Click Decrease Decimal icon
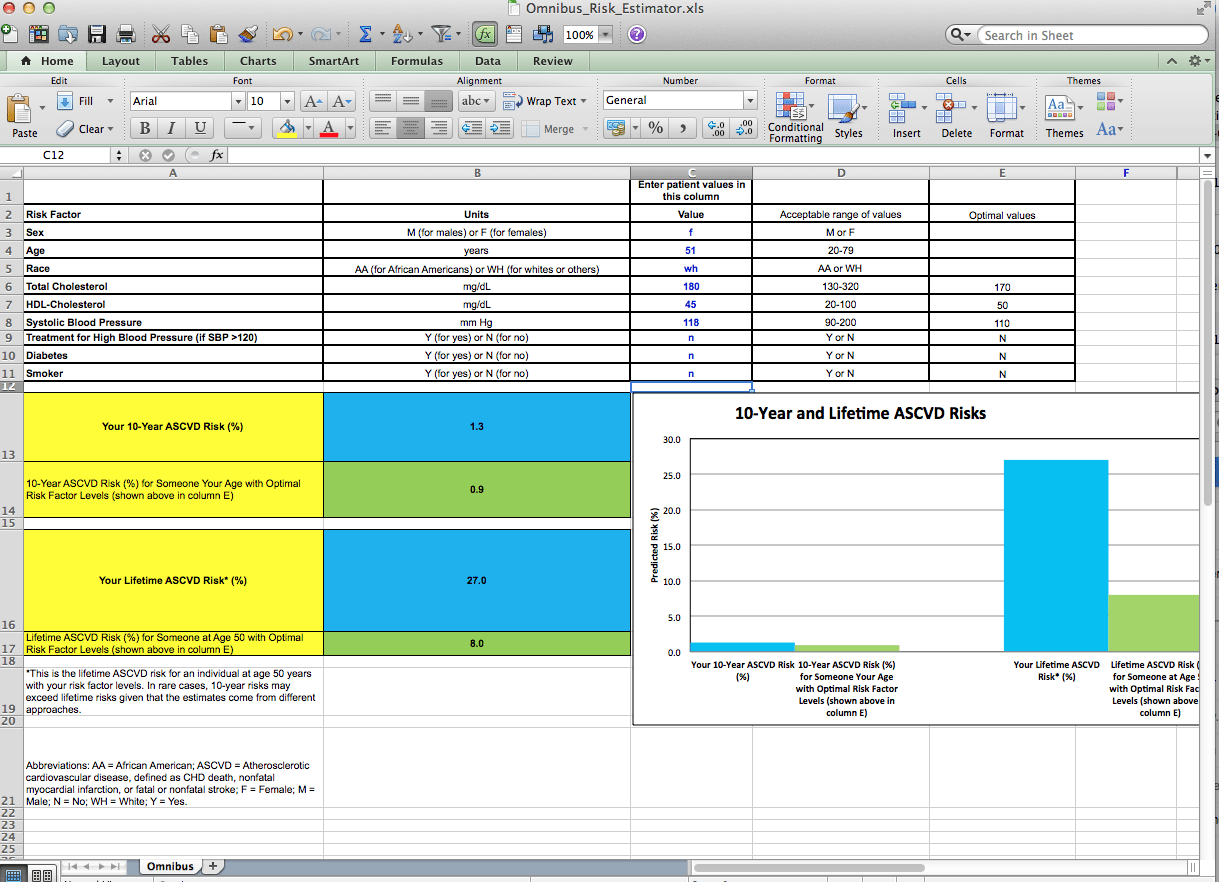The image size is (1219, 882). [745, 128]
